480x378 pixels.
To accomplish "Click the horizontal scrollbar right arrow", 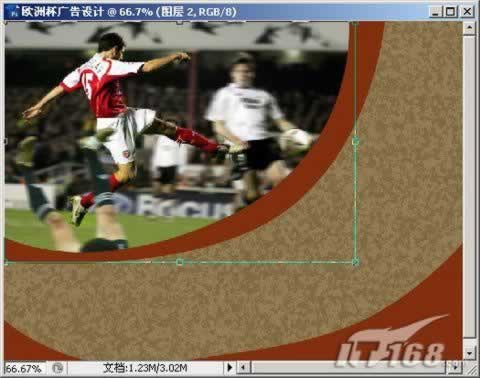I will click(x=455, y=368).
